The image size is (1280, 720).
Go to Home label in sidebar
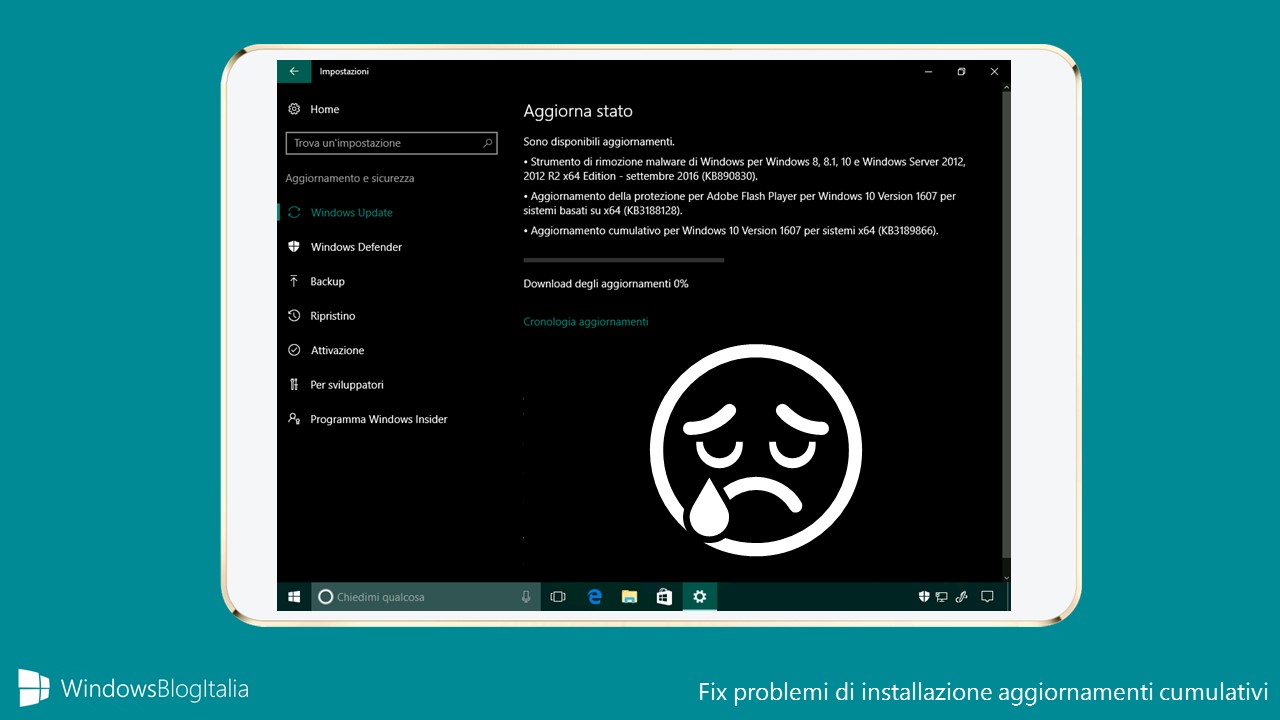(325, 109)
